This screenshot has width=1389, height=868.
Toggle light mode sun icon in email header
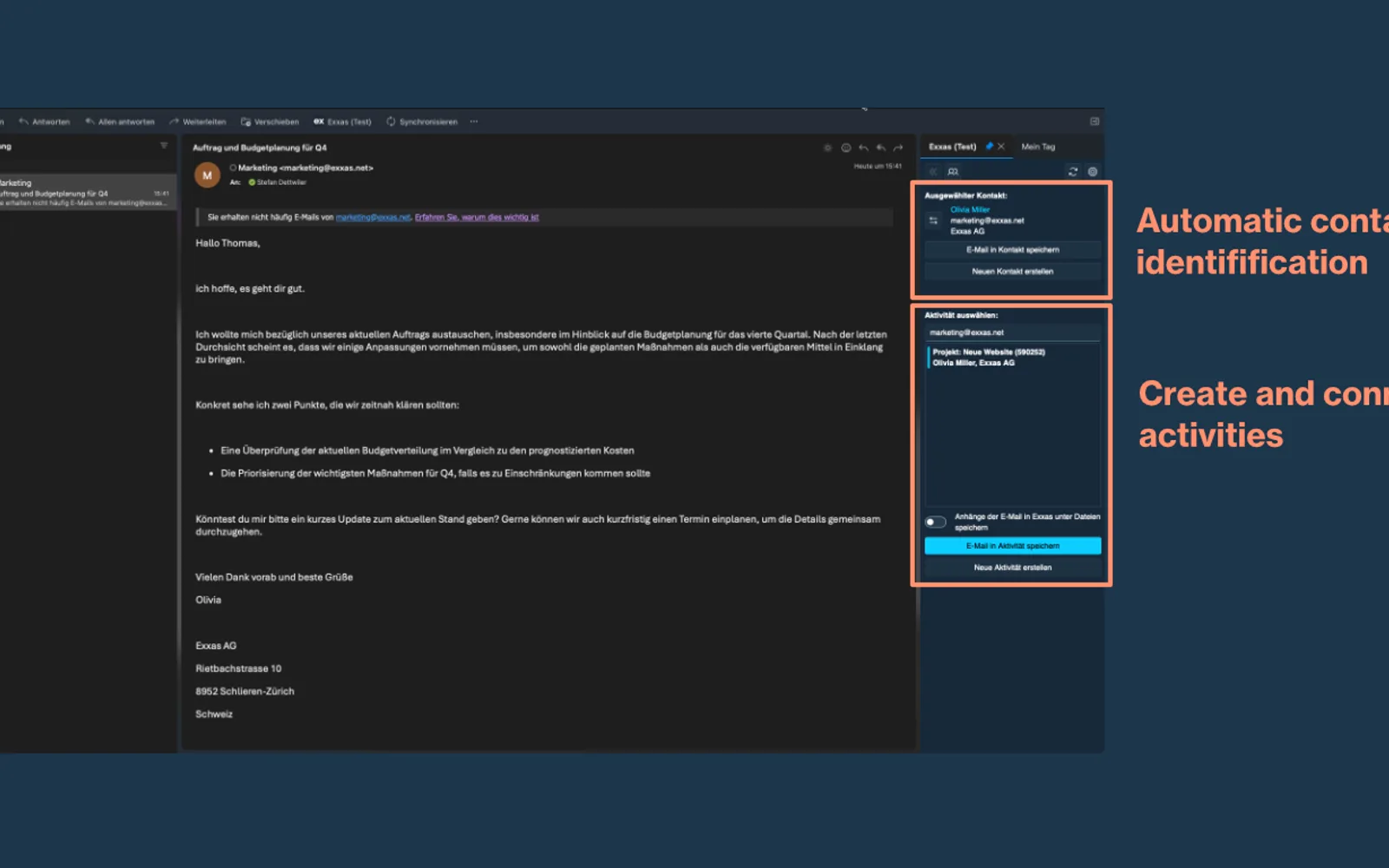point(827,148)
